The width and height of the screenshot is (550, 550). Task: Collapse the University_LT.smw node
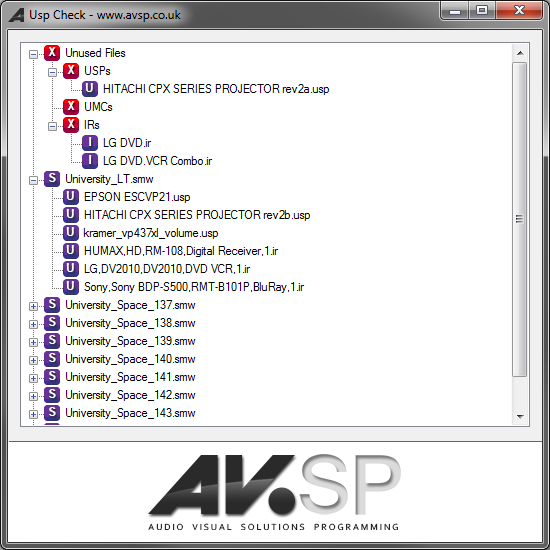(33, 180)
